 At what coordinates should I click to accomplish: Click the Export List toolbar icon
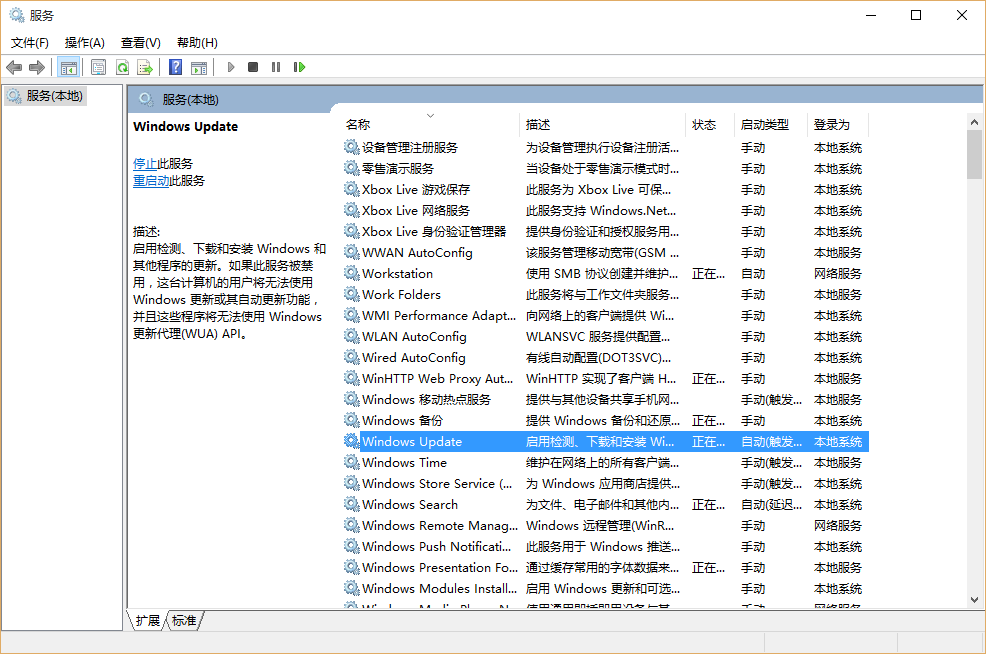click(145, 67)
